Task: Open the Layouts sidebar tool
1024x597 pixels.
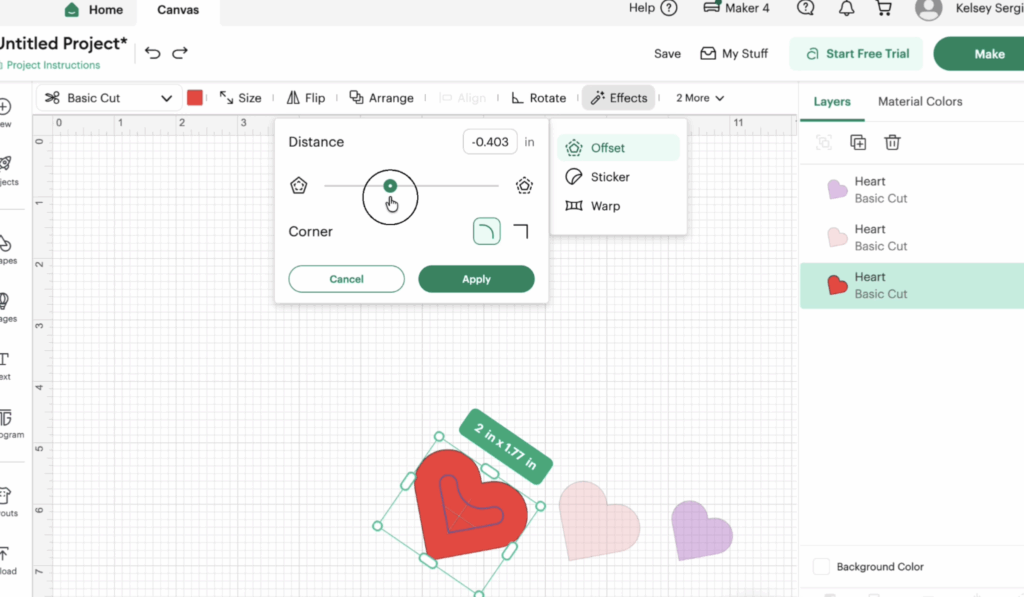Action: point(7,501)
